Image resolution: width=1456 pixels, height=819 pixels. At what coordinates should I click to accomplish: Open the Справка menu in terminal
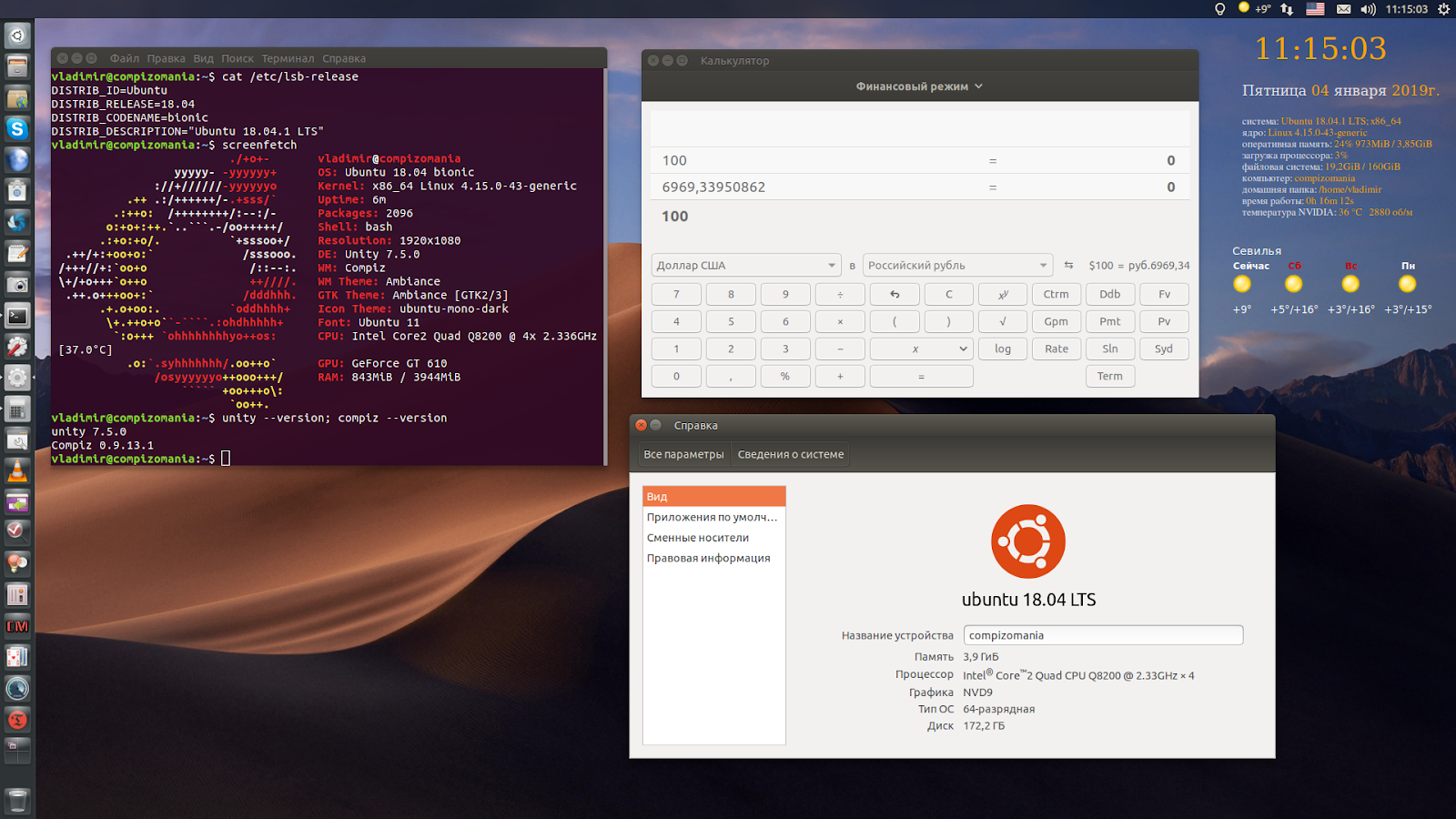coord(344,58)
